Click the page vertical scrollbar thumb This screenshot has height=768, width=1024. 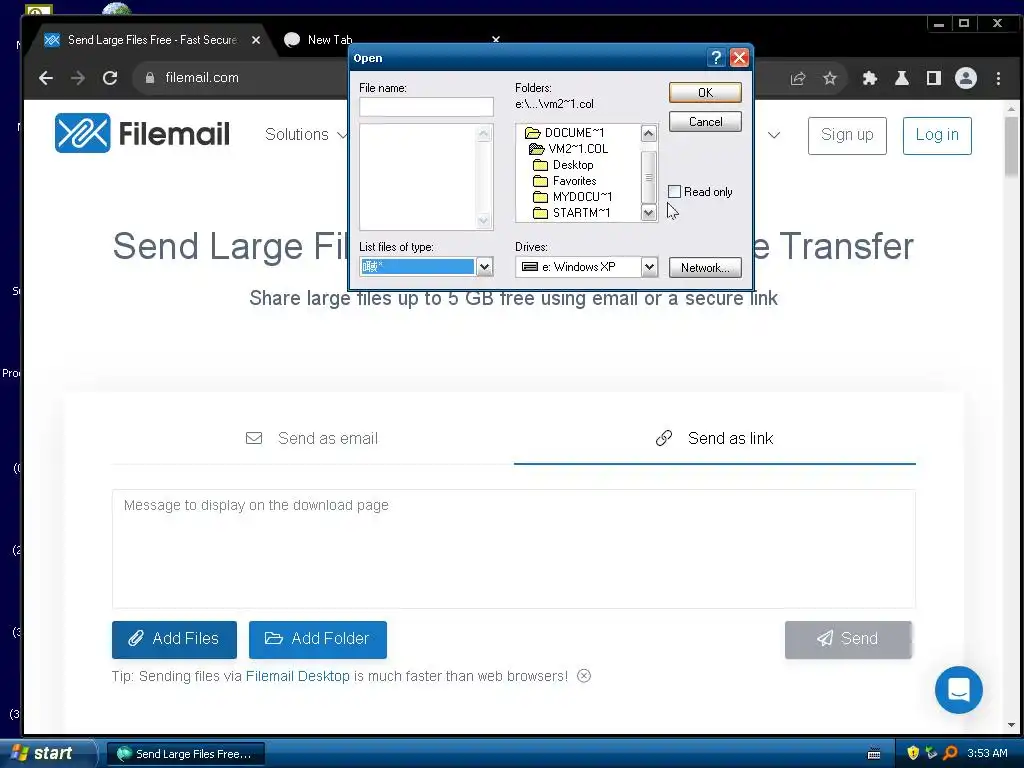pyautogui.click(x=1011, y=146)
